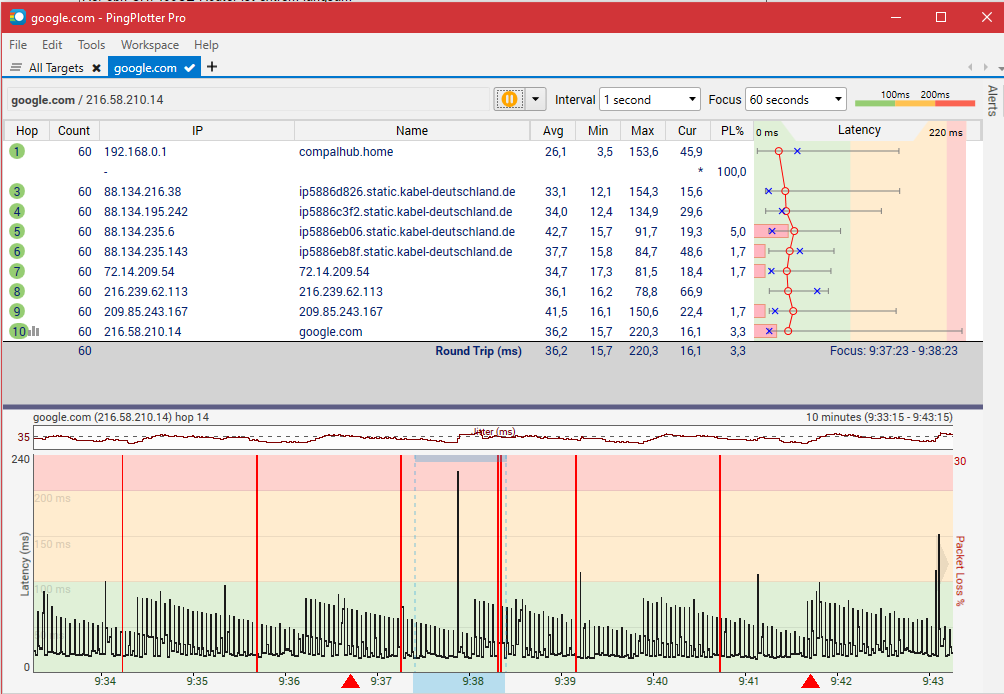
Task: Click IP address 88.134.235.6
Action: click(139, 232)
